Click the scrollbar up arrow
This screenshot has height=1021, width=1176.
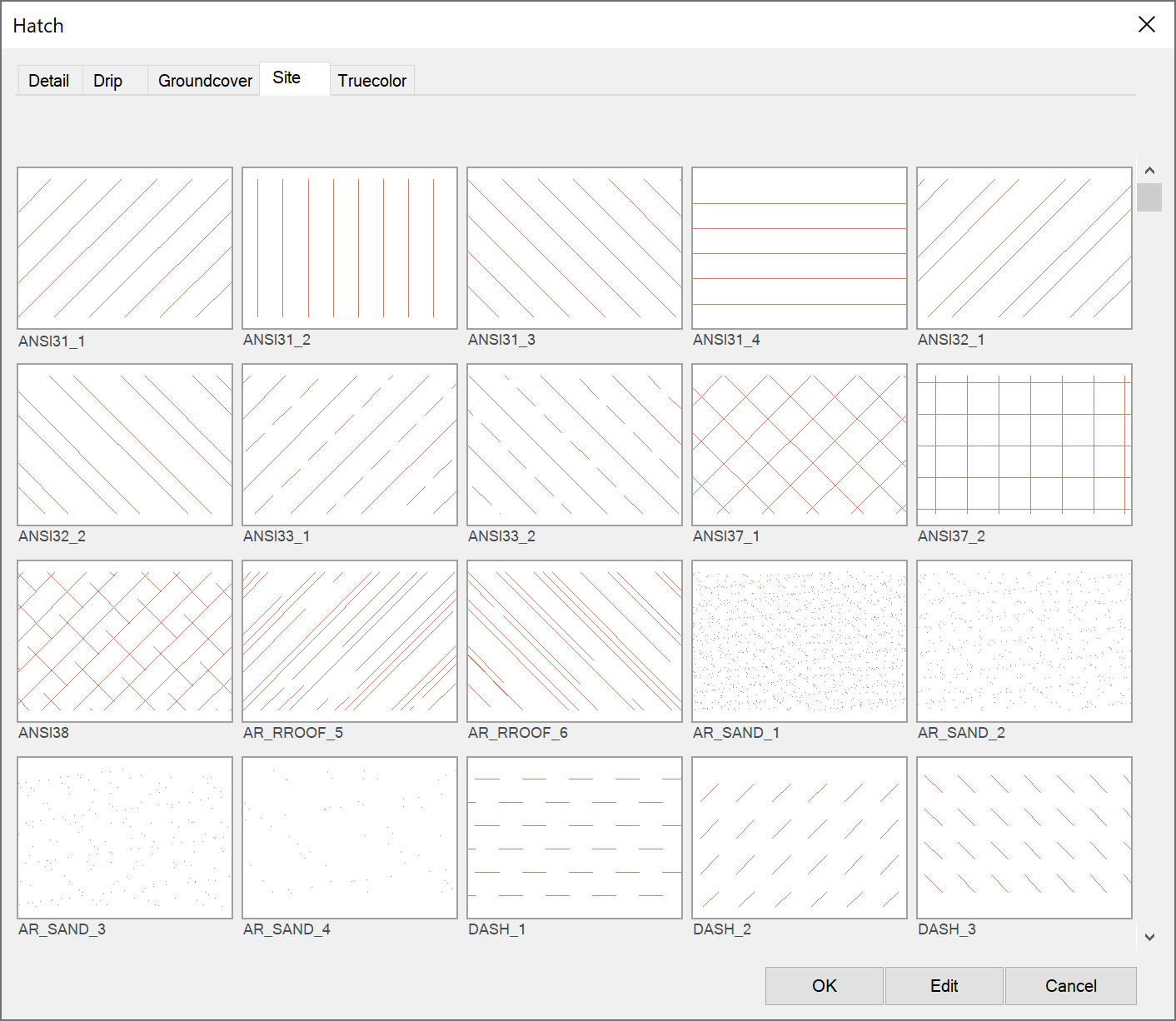1149,170
